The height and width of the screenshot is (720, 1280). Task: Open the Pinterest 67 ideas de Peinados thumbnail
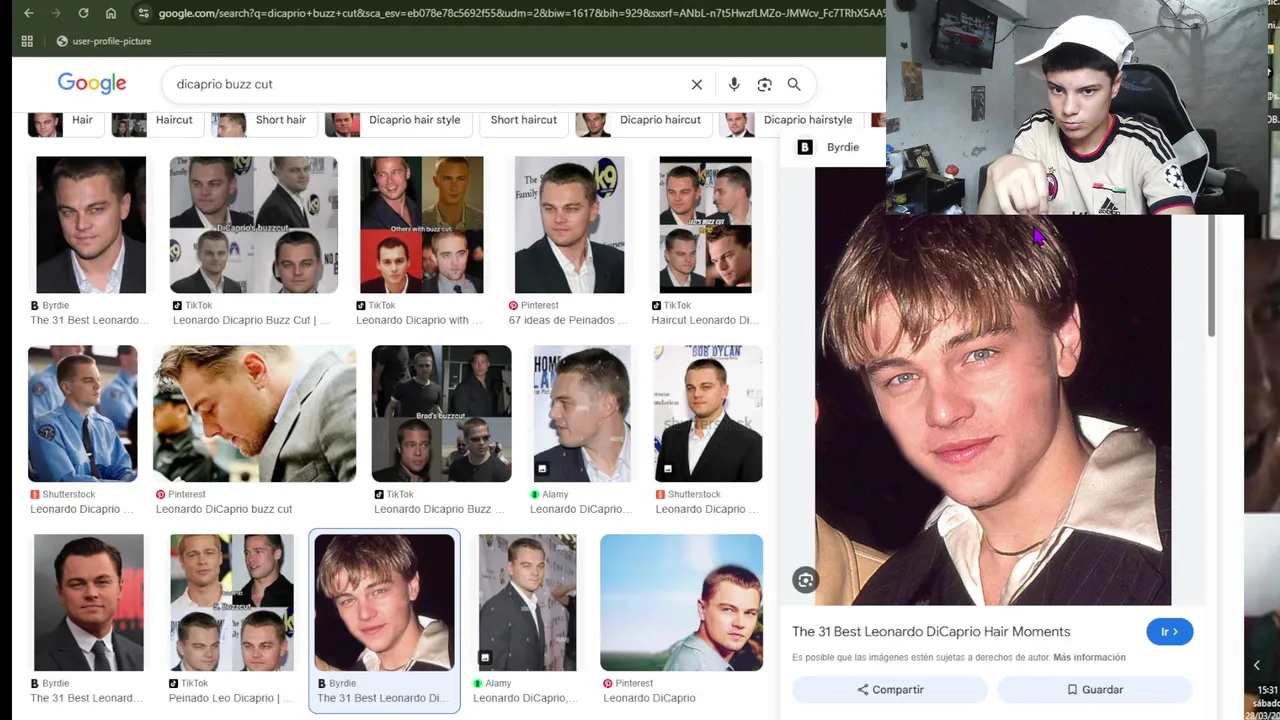(569, 225)
